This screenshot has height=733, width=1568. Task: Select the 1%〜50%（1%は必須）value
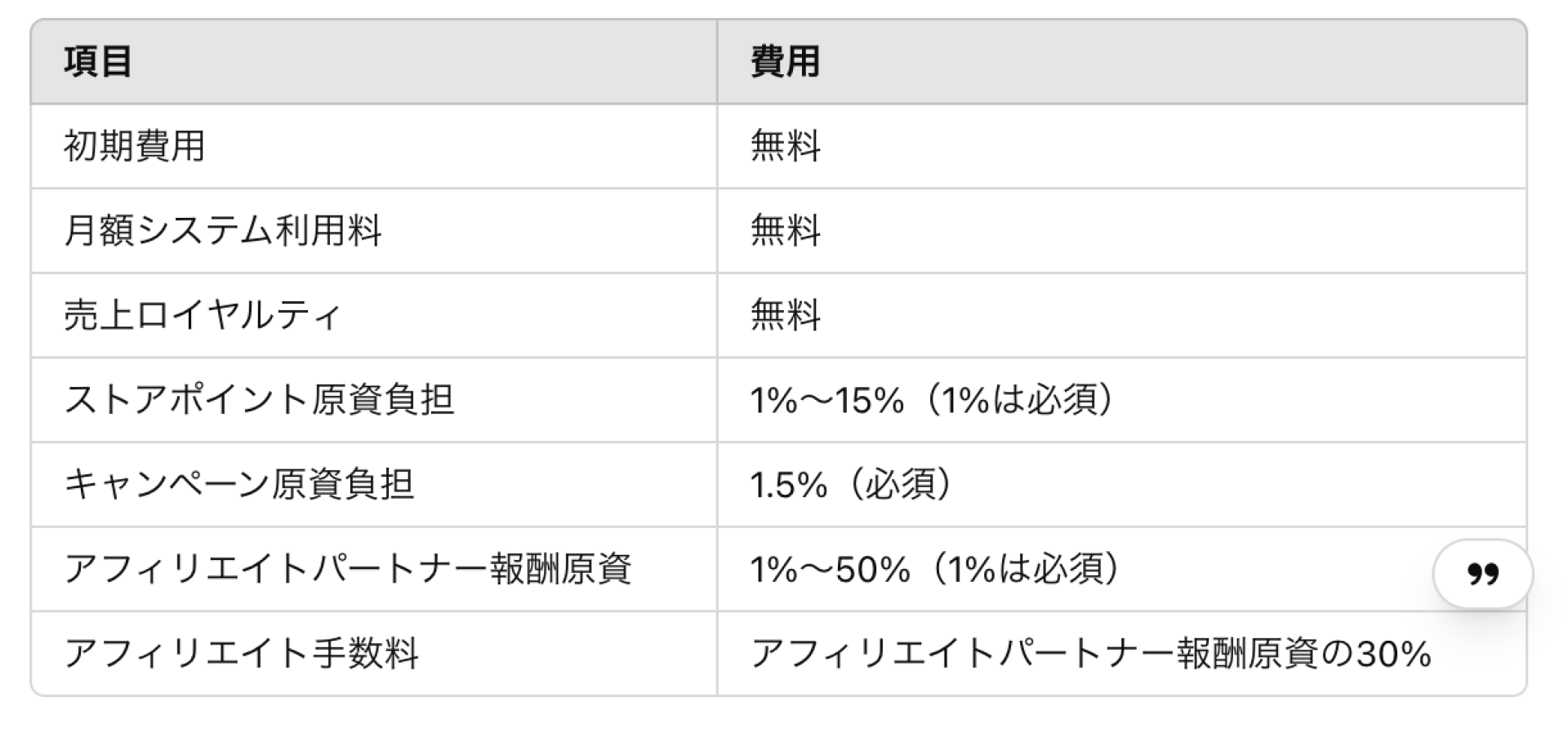(937, 569)
